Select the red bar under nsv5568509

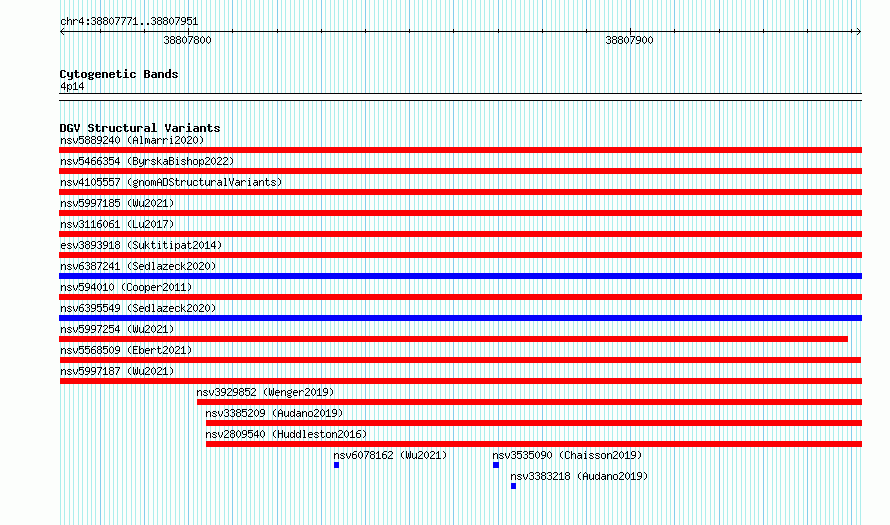click(x=460, y=360)
